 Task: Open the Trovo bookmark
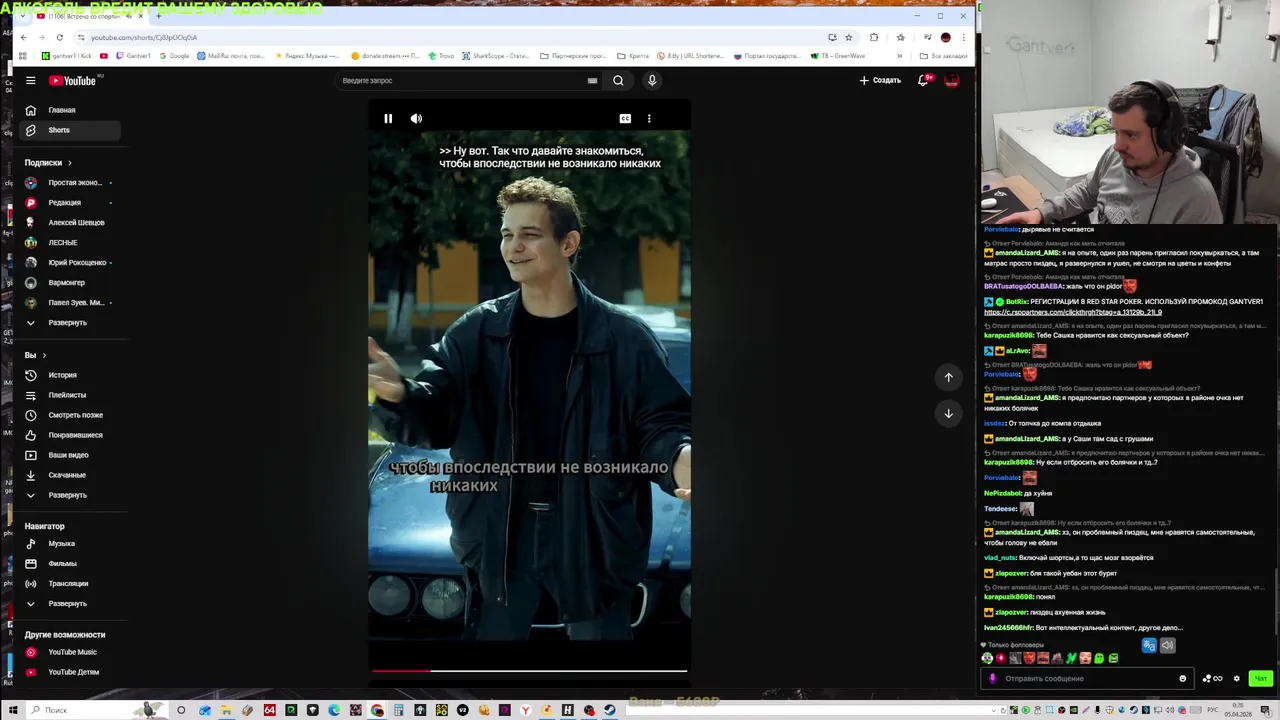pyautogui.click(x=441, y=56)
